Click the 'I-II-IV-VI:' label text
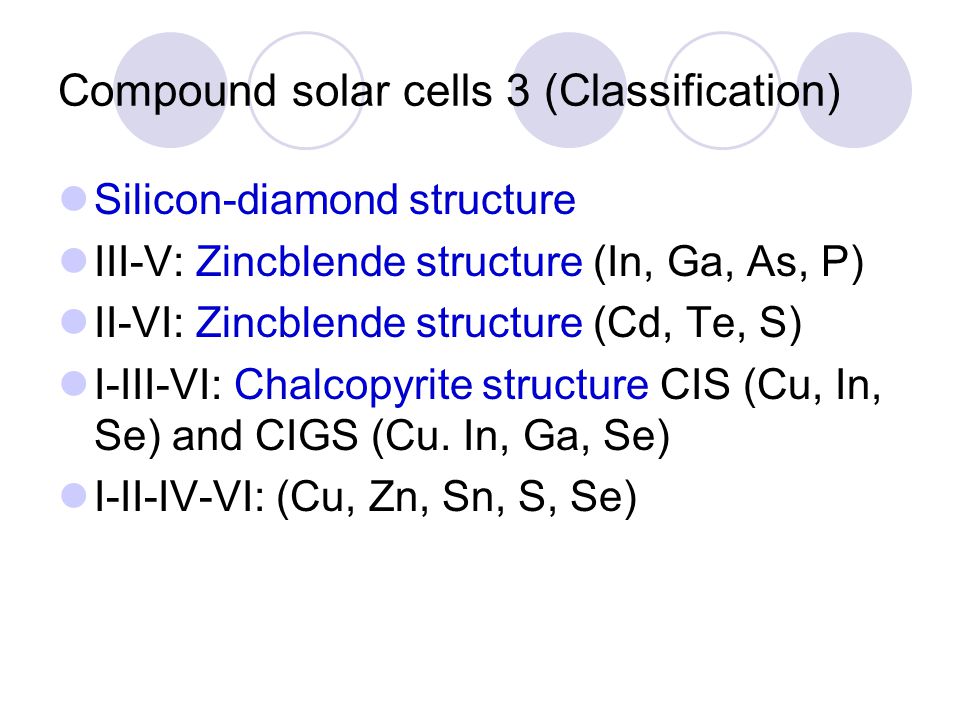The image size is (960, 720). pos(179,496)
